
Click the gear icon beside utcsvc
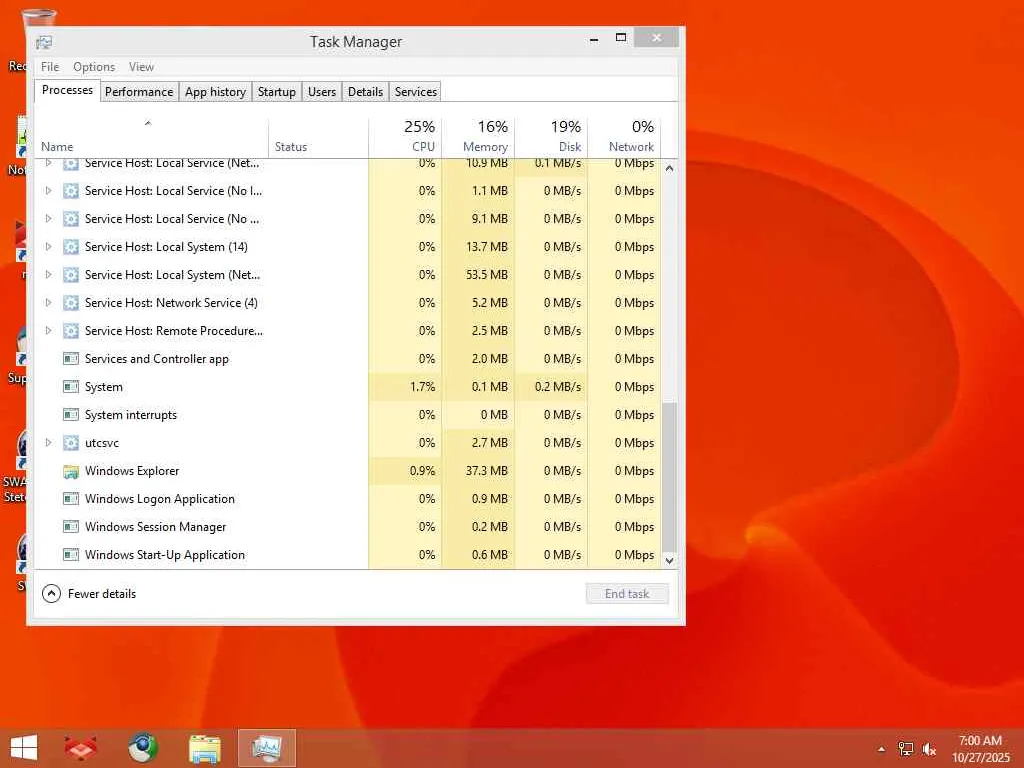[x=71, y=443]
